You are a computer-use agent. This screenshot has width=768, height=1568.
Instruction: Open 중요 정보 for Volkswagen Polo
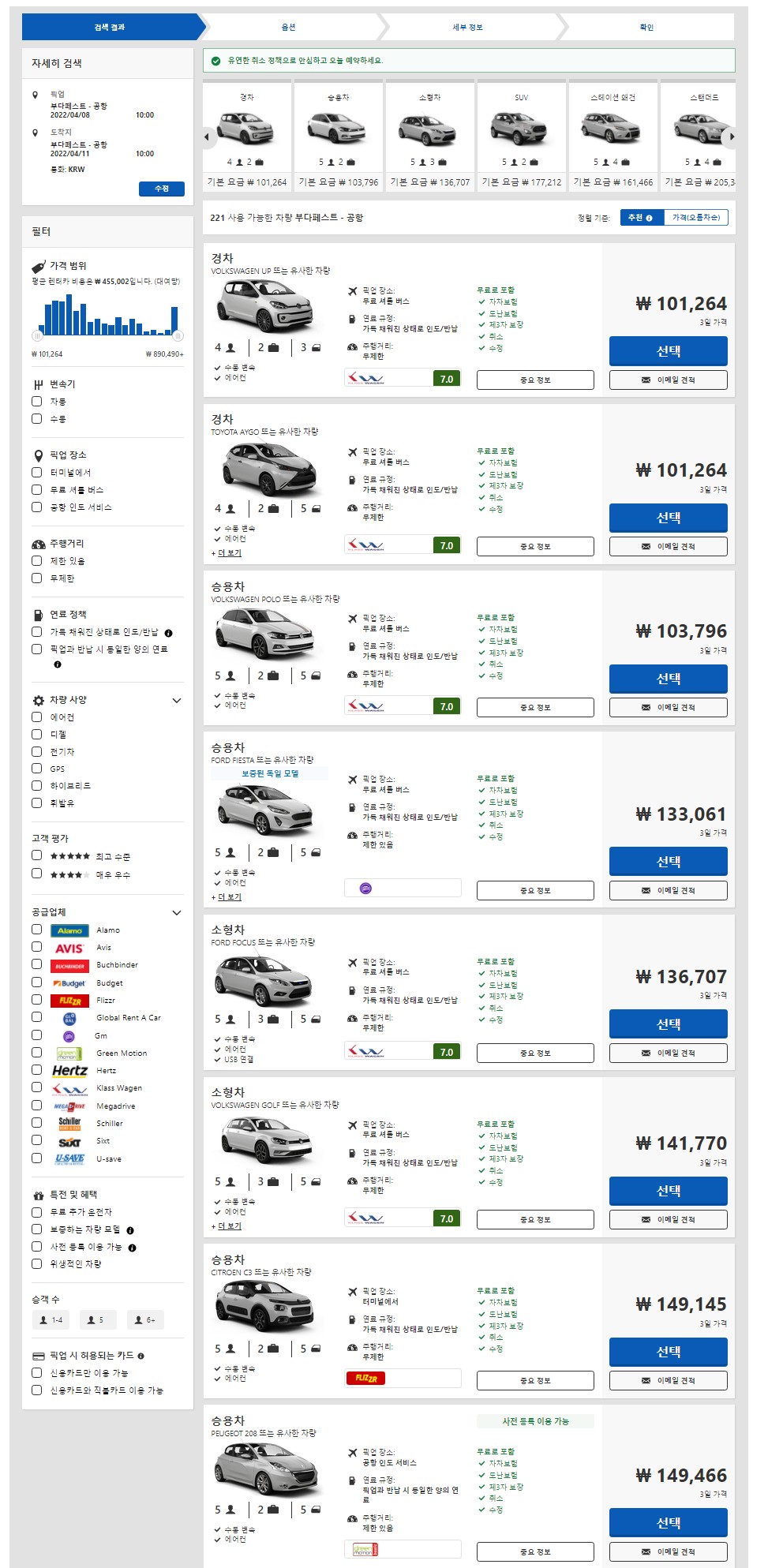535,707
